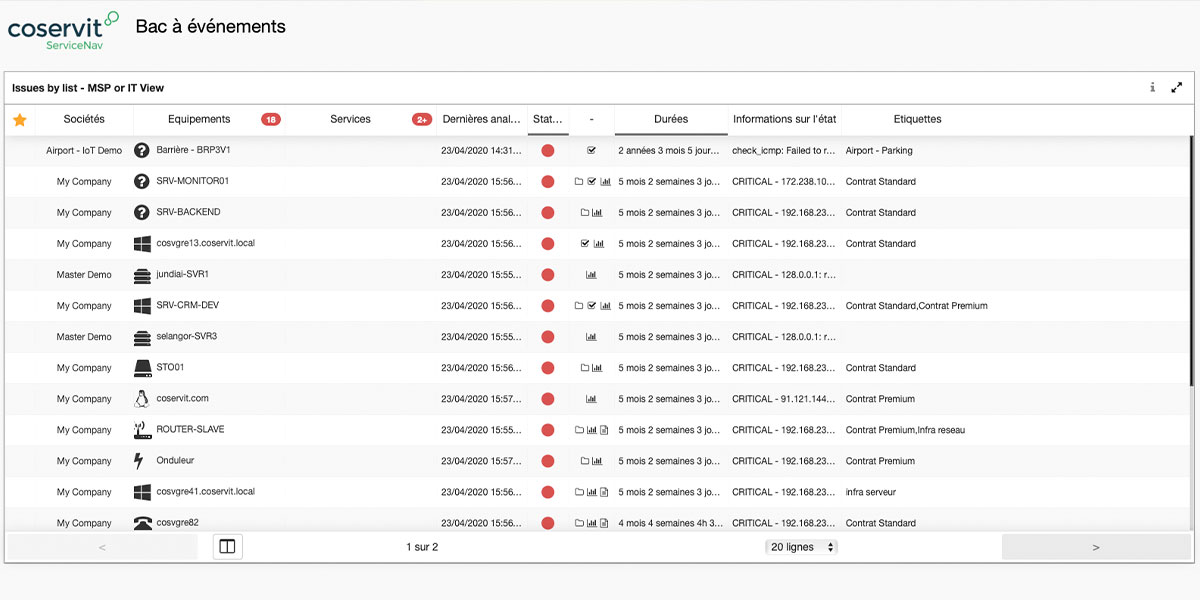
Task: Click the Windows icon for SRV-CRM-DEV
Action: pos(142,305)
